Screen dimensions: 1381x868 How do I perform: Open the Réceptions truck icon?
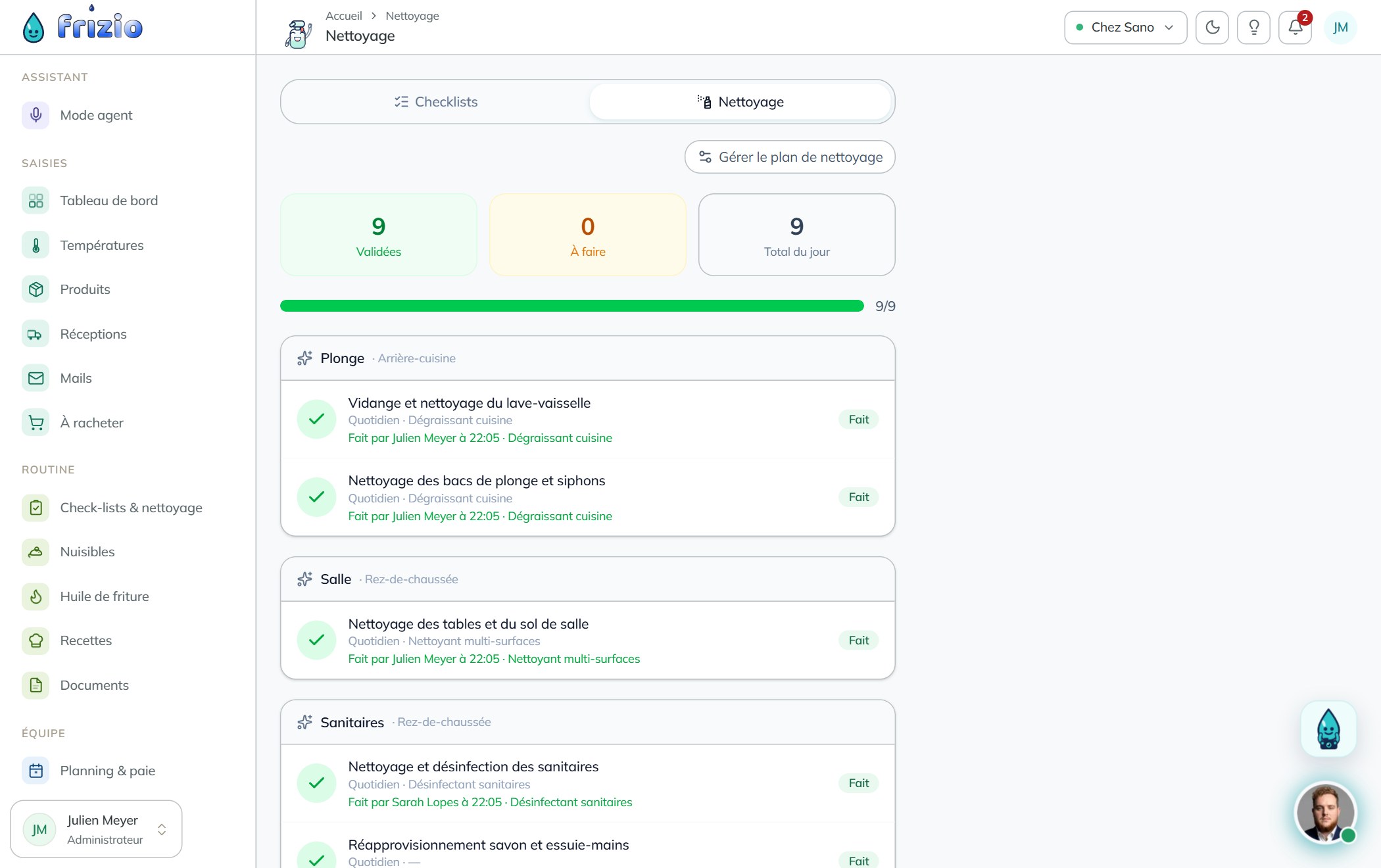coord(36,334)
